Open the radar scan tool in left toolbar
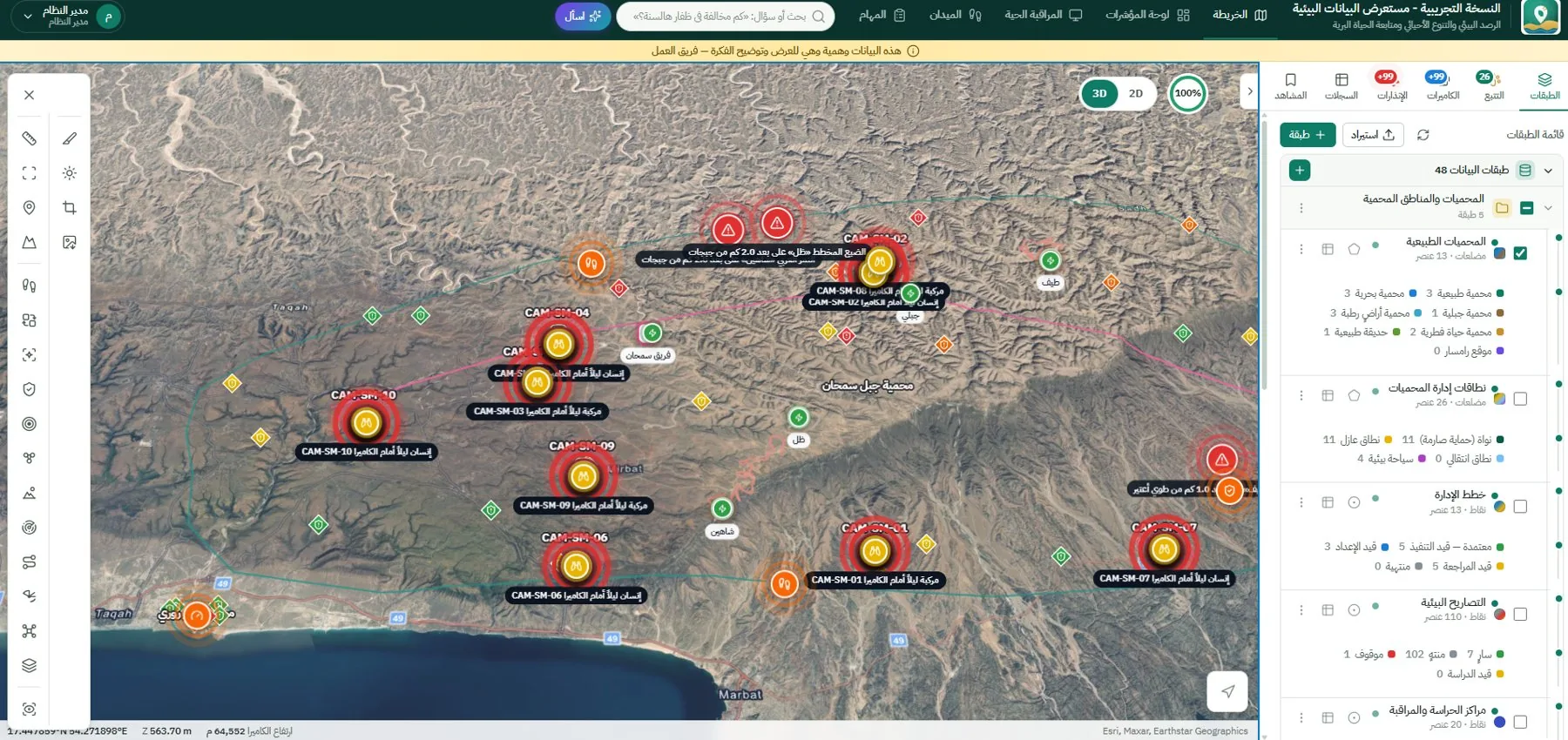The image size is (1568, 740). point(29,528)
